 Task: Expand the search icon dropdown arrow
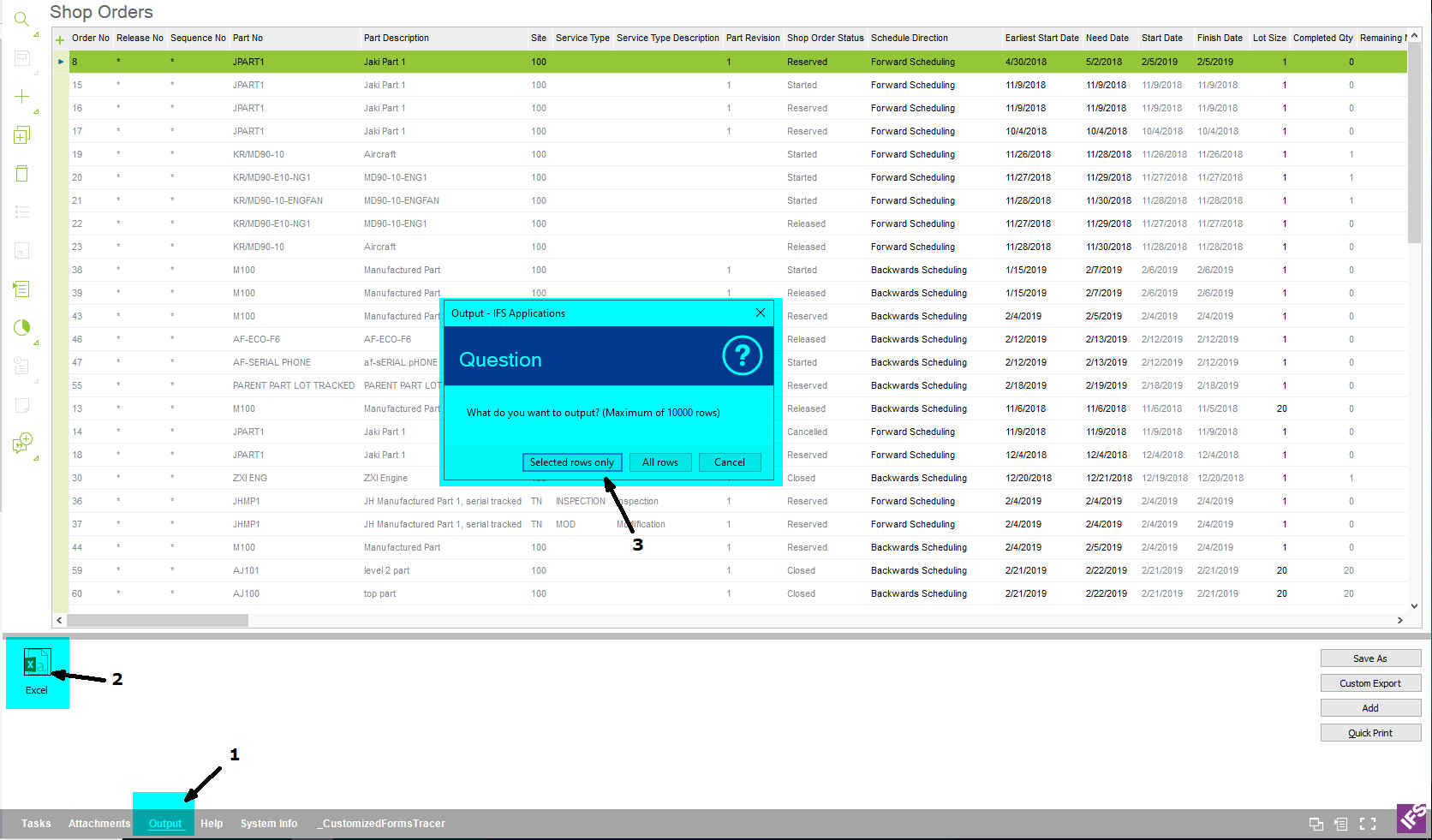[x=36, y=35]
